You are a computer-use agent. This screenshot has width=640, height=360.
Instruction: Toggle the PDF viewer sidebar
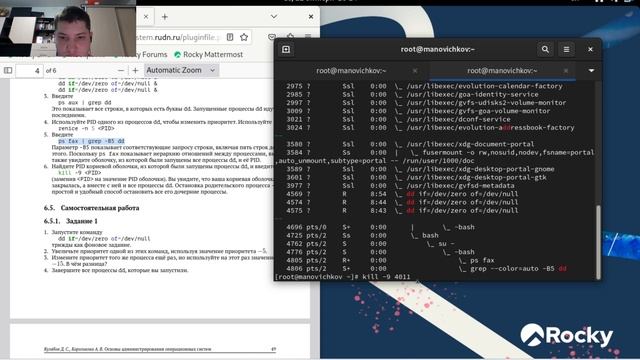[x=8, y=70]
